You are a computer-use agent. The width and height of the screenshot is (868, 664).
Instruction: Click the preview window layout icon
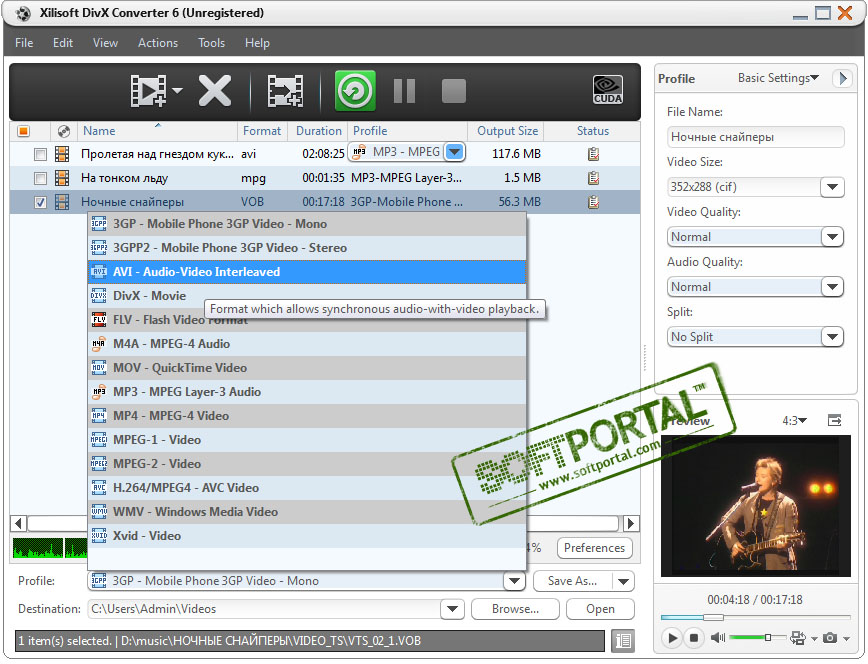pyautogui.click(x=834, y=421)
